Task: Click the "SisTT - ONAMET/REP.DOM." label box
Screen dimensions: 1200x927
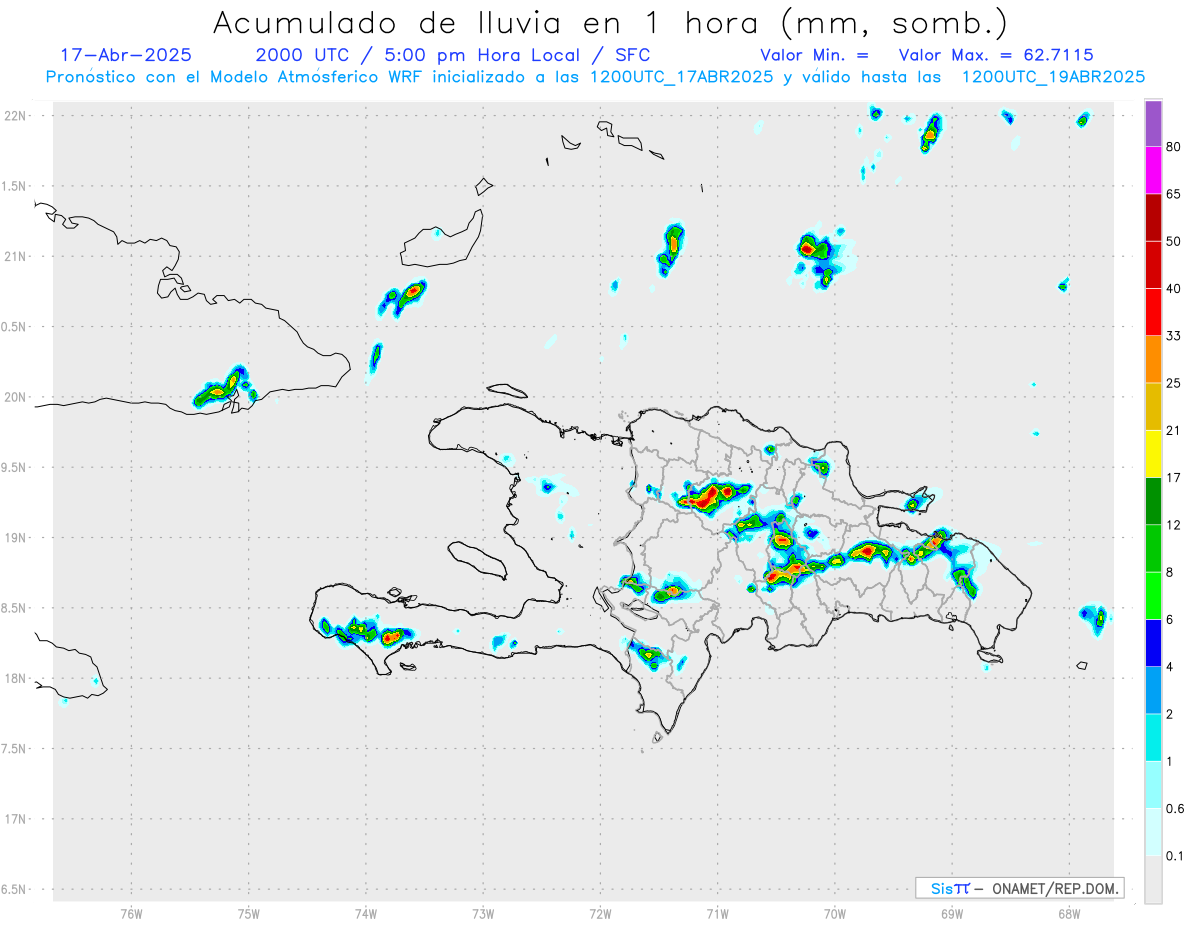Action: point(1019,888)
